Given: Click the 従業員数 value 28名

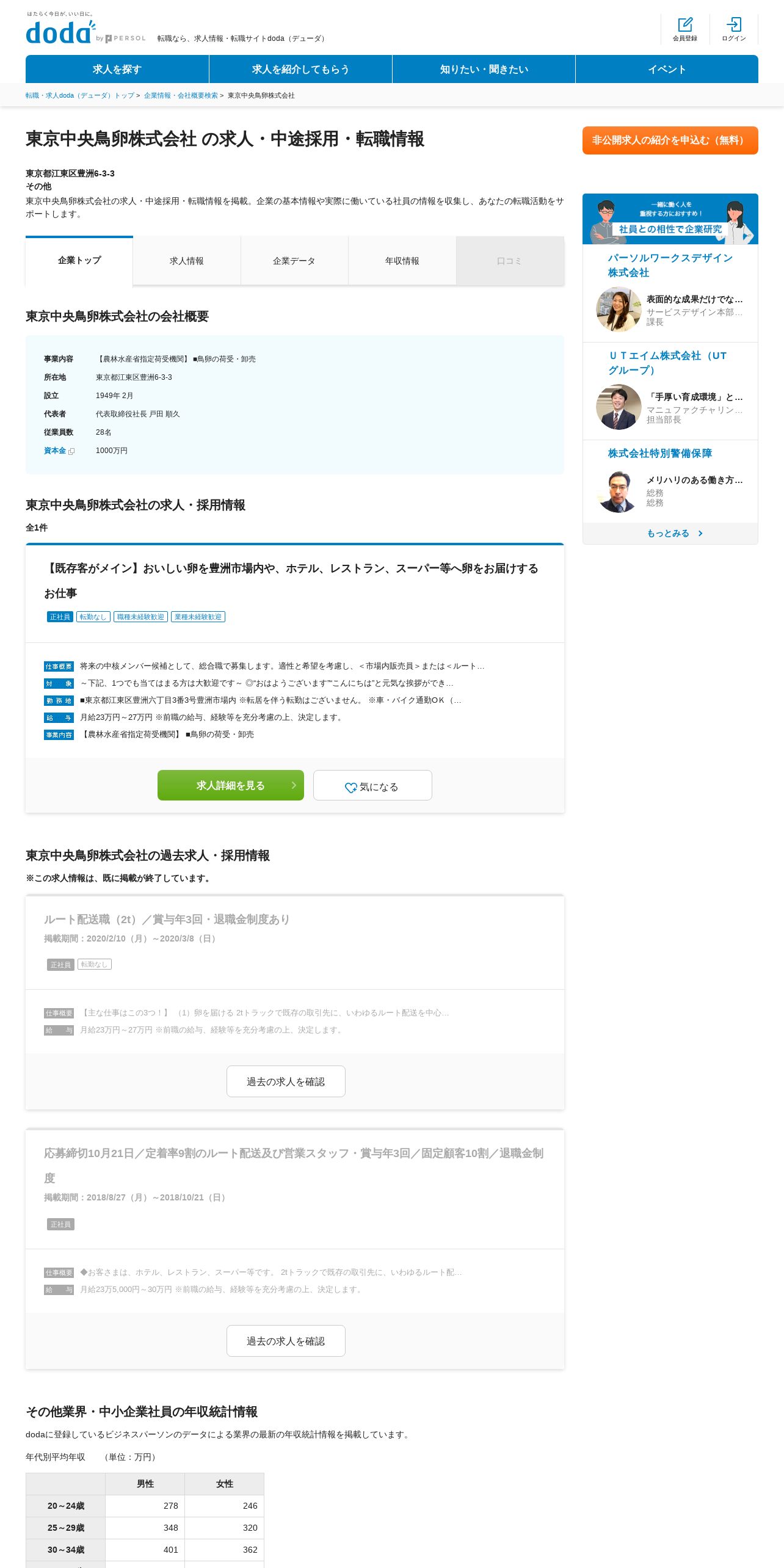Looking at the screenshot, I should click(103, 432).
